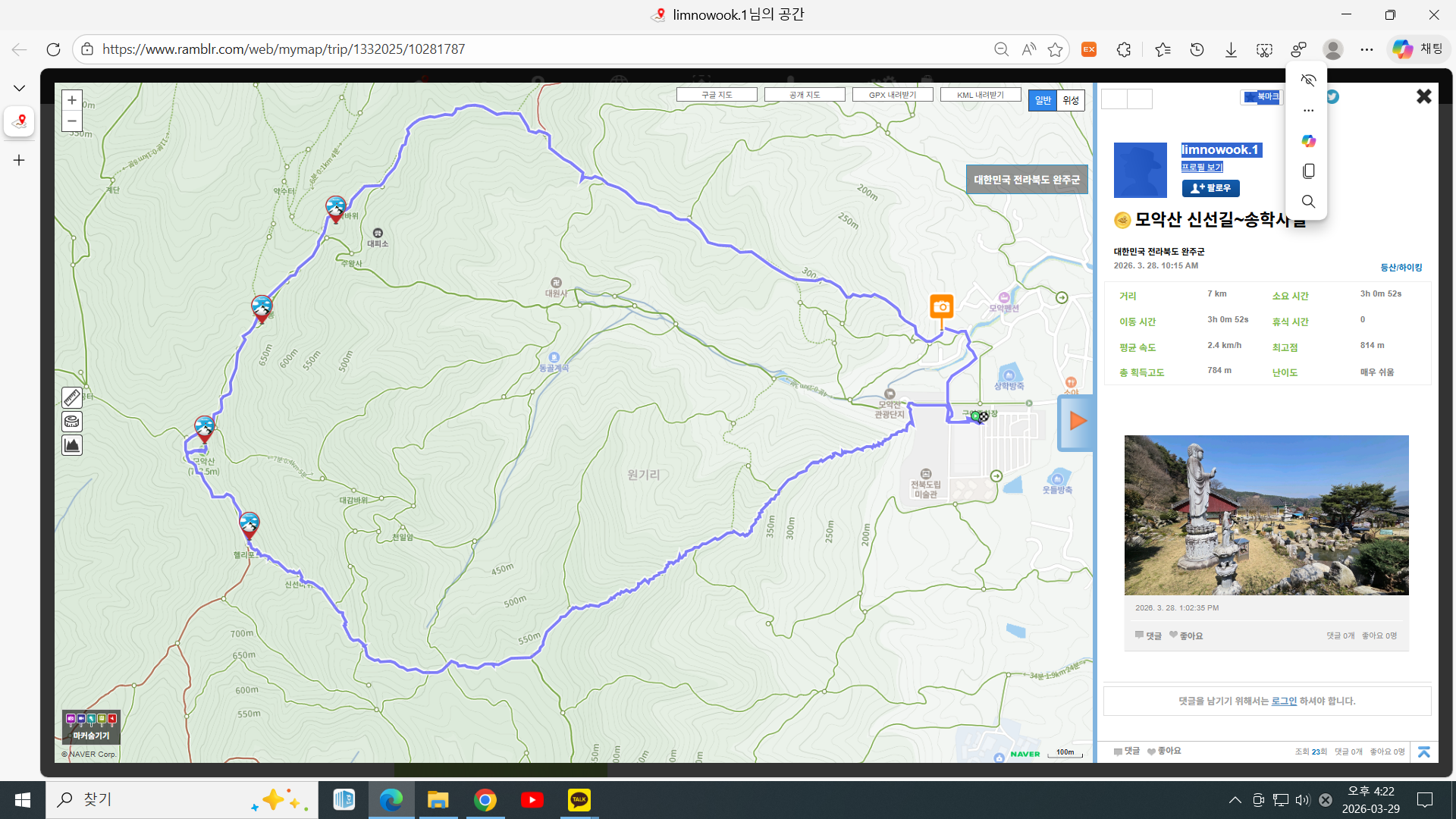Share the trip on Twitter
The width and height of the screenshot is (1456, 819).
tap(1332, 97)
